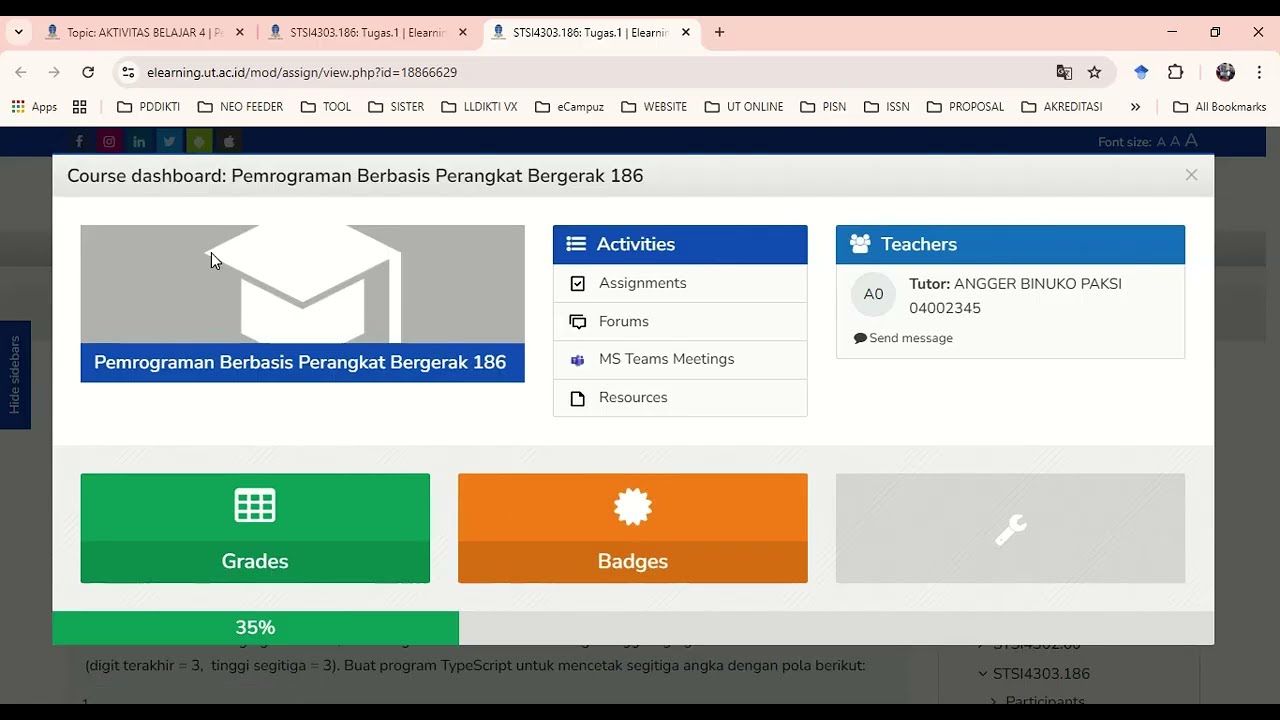Viewport: 1280px width, 720px height.
Task: Click the course title banner
Action: (302, 362)
